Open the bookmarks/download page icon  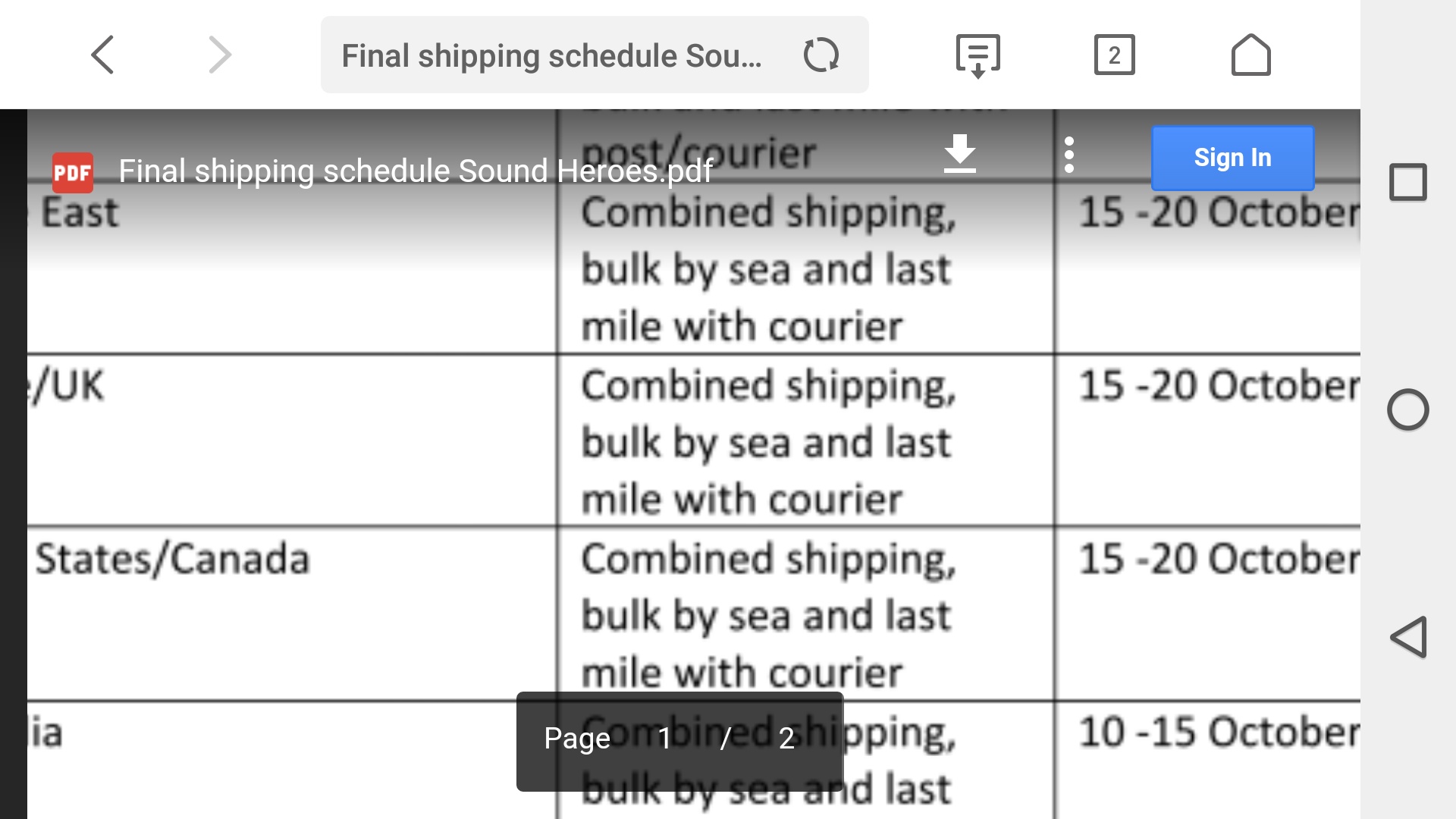(x=978, y=55)
